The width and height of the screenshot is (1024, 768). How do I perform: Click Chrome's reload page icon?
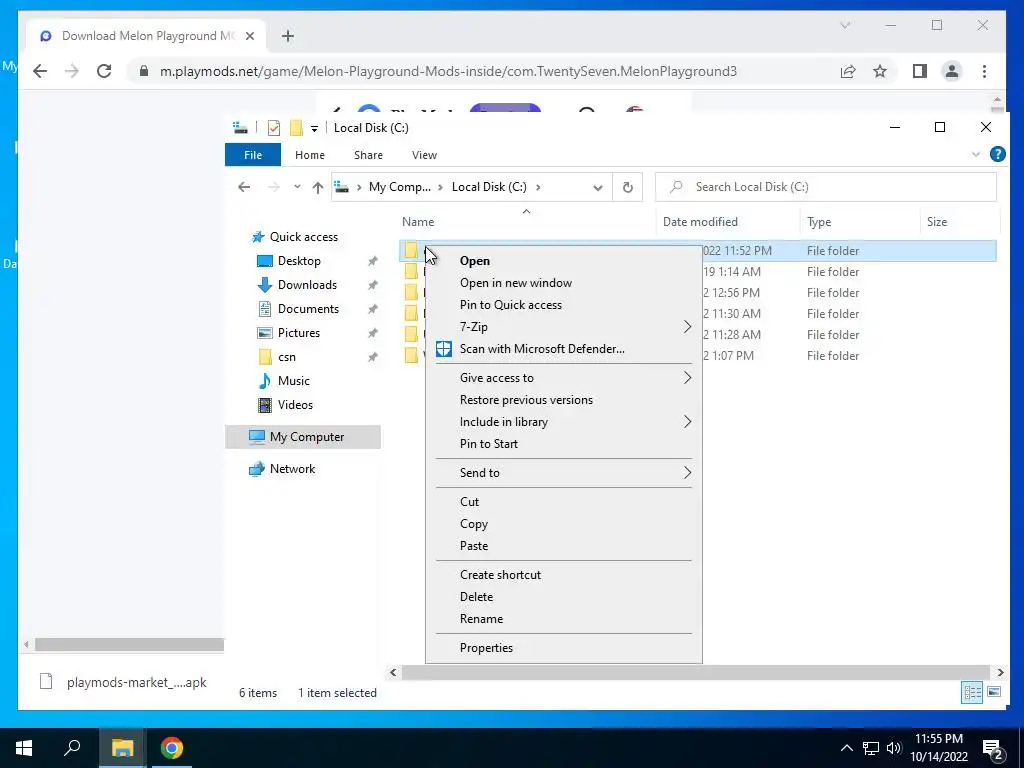[104, 71]
